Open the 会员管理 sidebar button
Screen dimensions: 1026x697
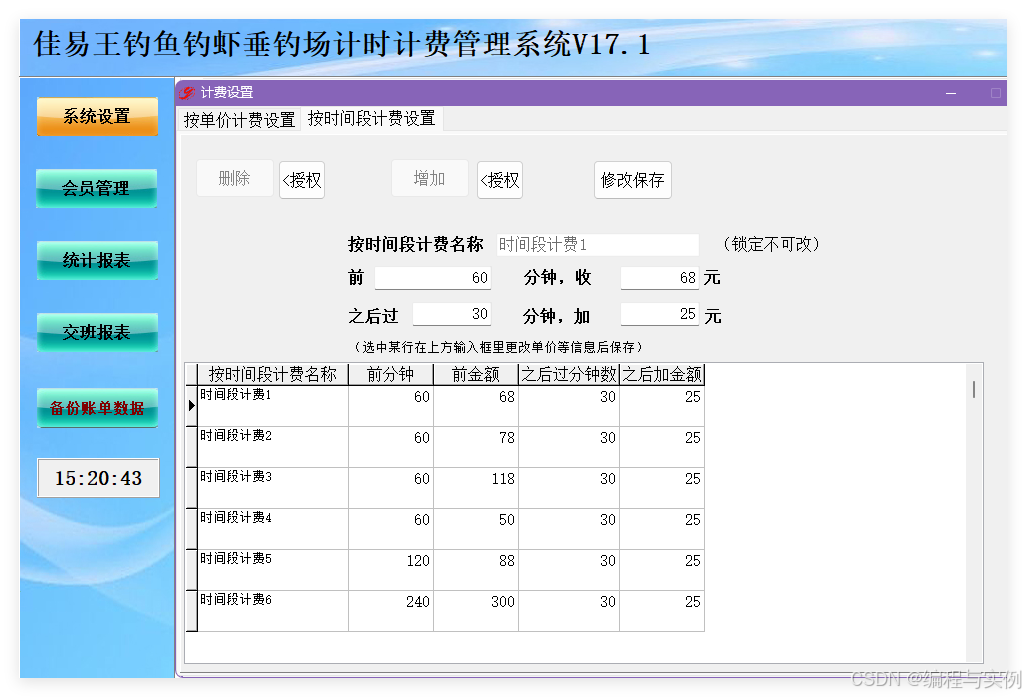(97, 188)
